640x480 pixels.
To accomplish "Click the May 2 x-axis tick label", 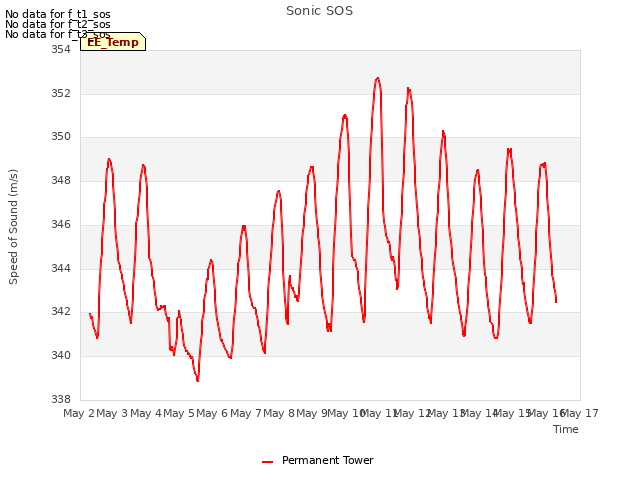I will coord(79,413).
